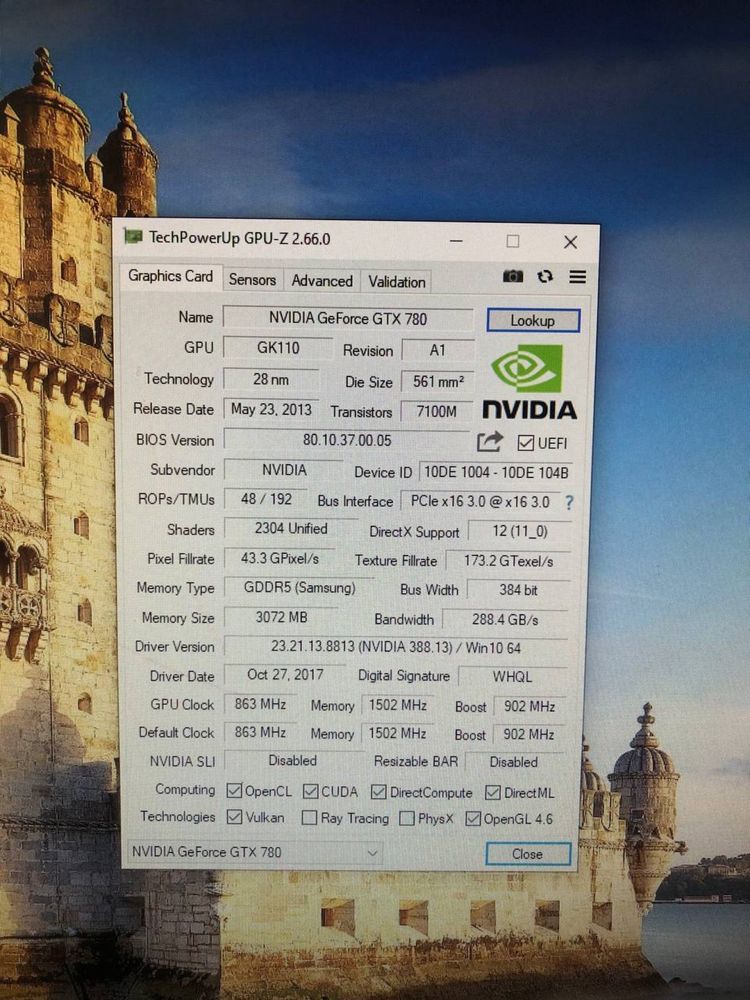Open the GPU selection dropdown
The width and height of the screenshot is (750, 1000).
(254, 852)
